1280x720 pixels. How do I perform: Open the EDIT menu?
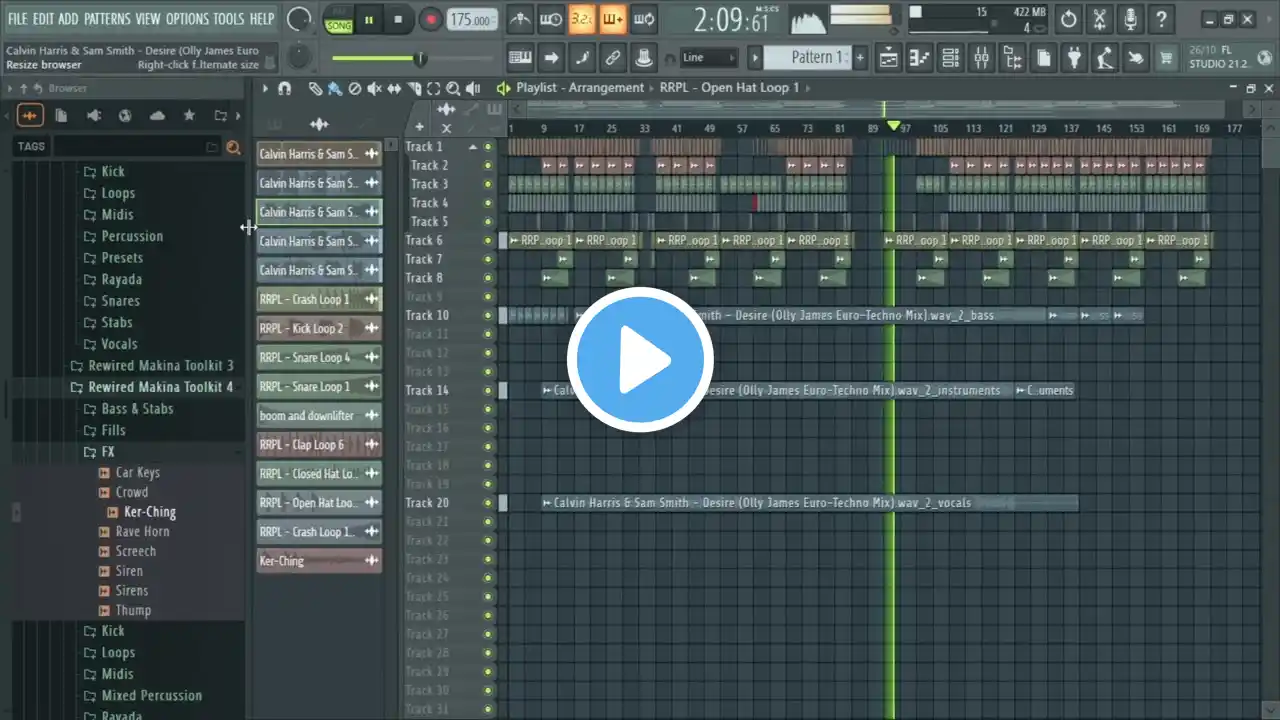click(x=43, y=19)
